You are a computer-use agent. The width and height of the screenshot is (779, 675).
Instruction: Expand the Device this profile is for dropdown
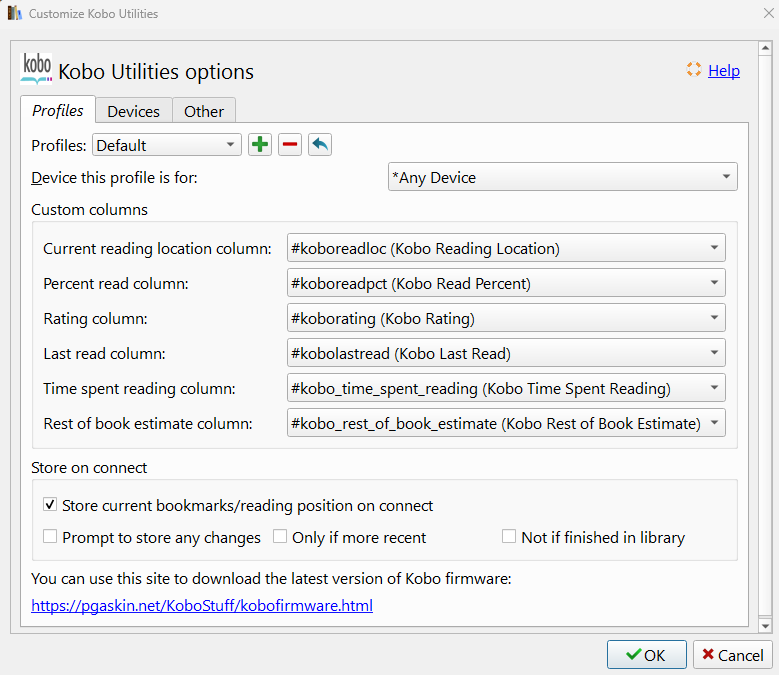[x=562, y=178]
